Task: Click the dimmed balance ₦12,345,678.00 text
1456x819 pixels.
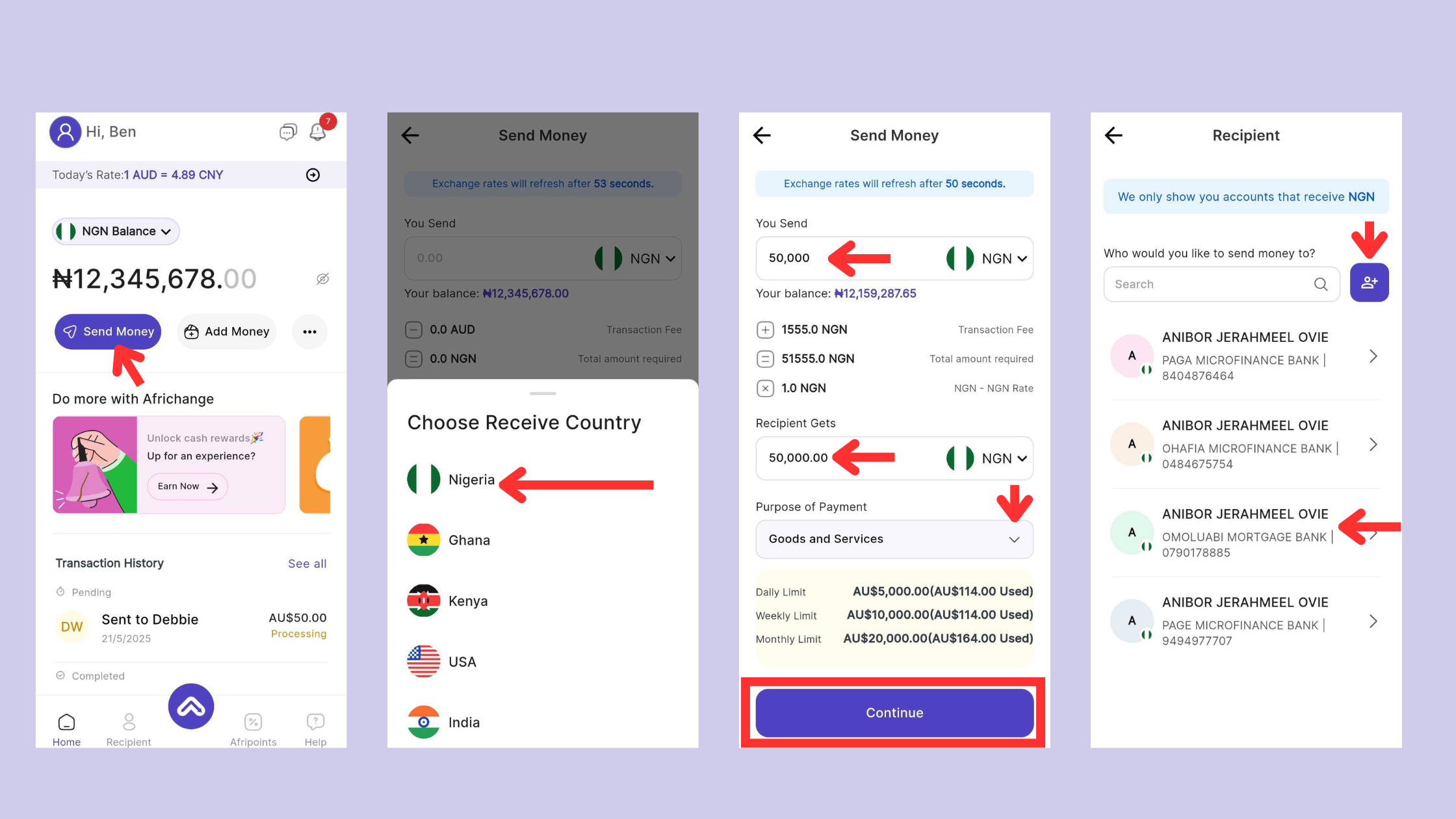Action: point(525,294)
